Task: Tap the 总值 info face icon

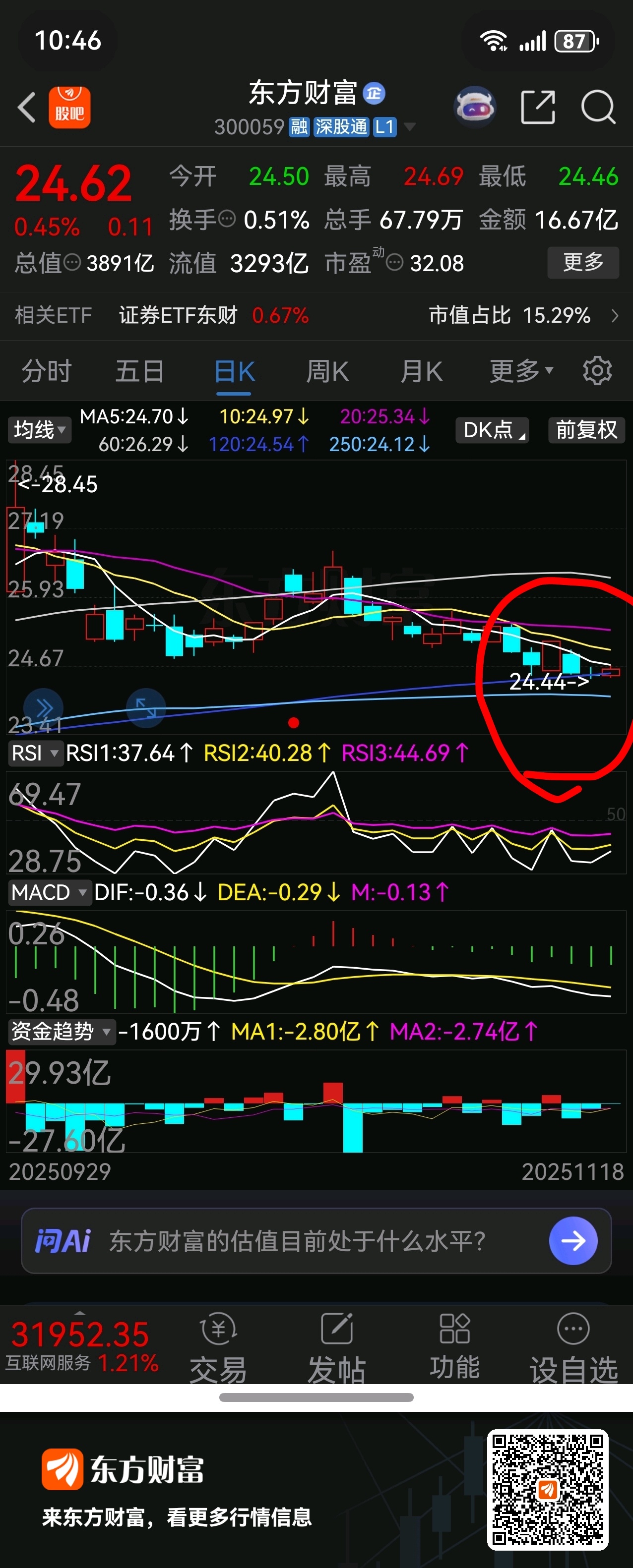Action: click(x=72, y=262)
